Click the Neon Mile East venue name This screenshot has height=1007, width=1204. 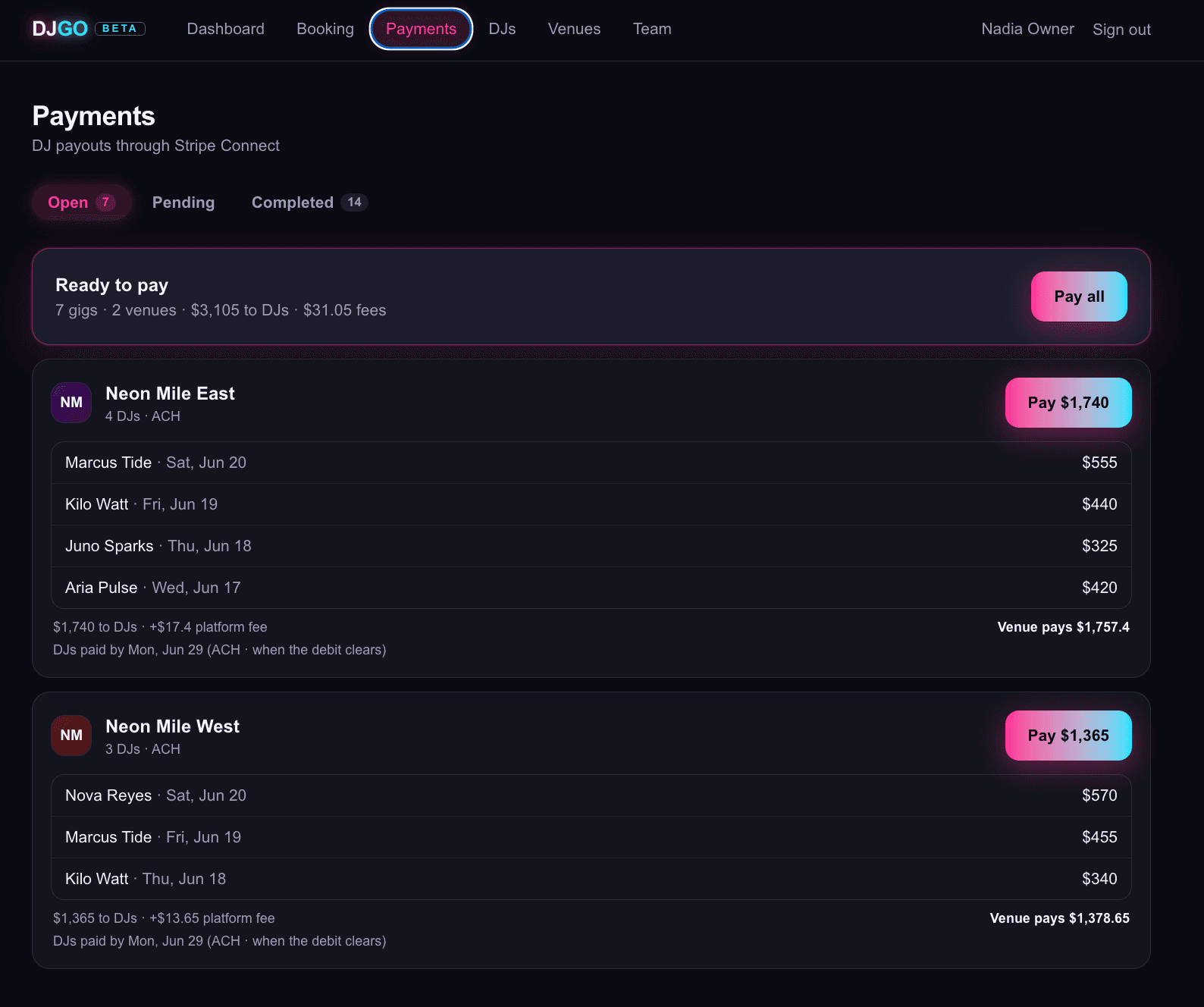(170, 394)
